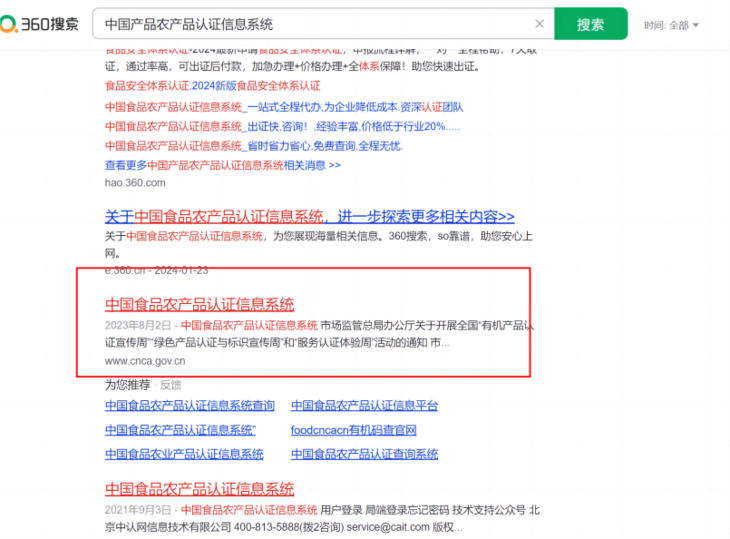Click the www.cnca.gov.cn URL
This screenshot has width=730, height=539.
145,361
